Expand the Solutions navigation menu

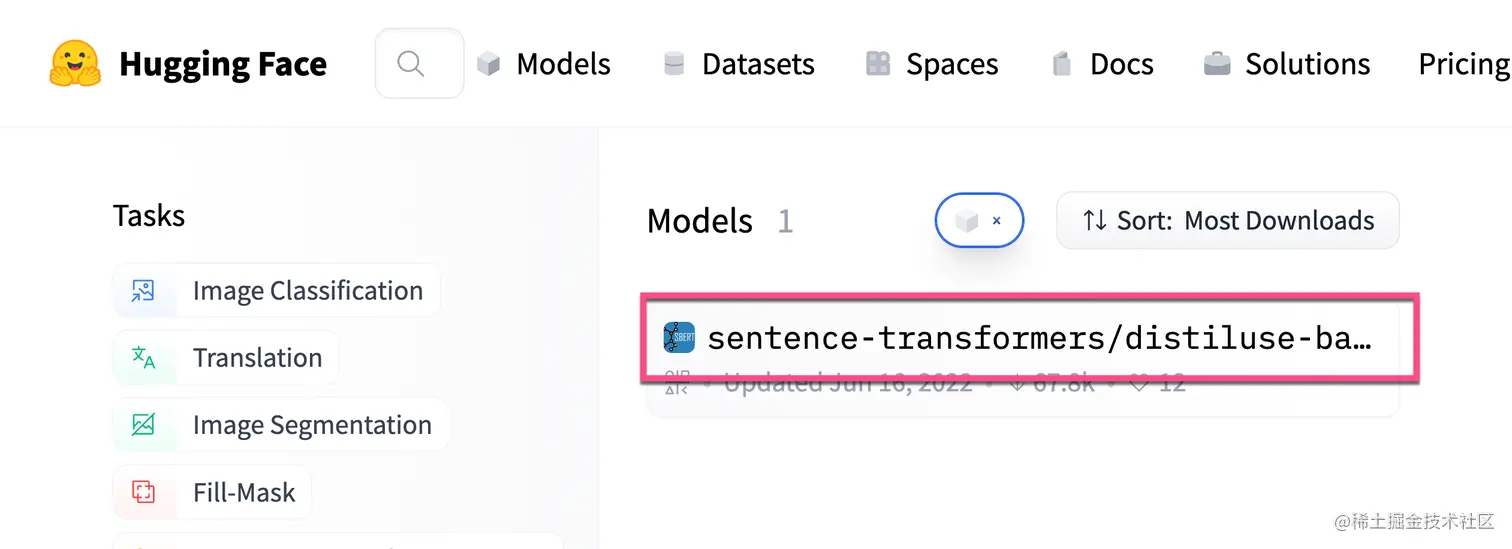1307,64
